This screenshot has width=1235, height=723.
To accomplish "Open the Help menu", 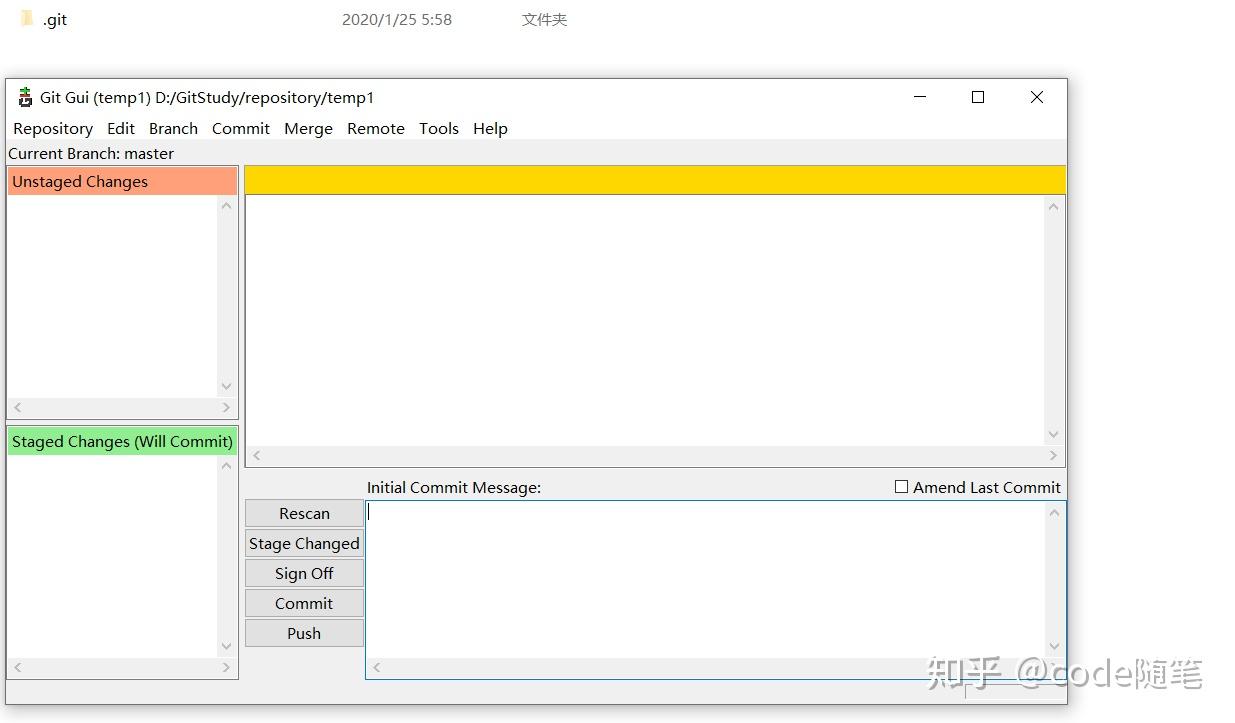I will coord(490,128).
